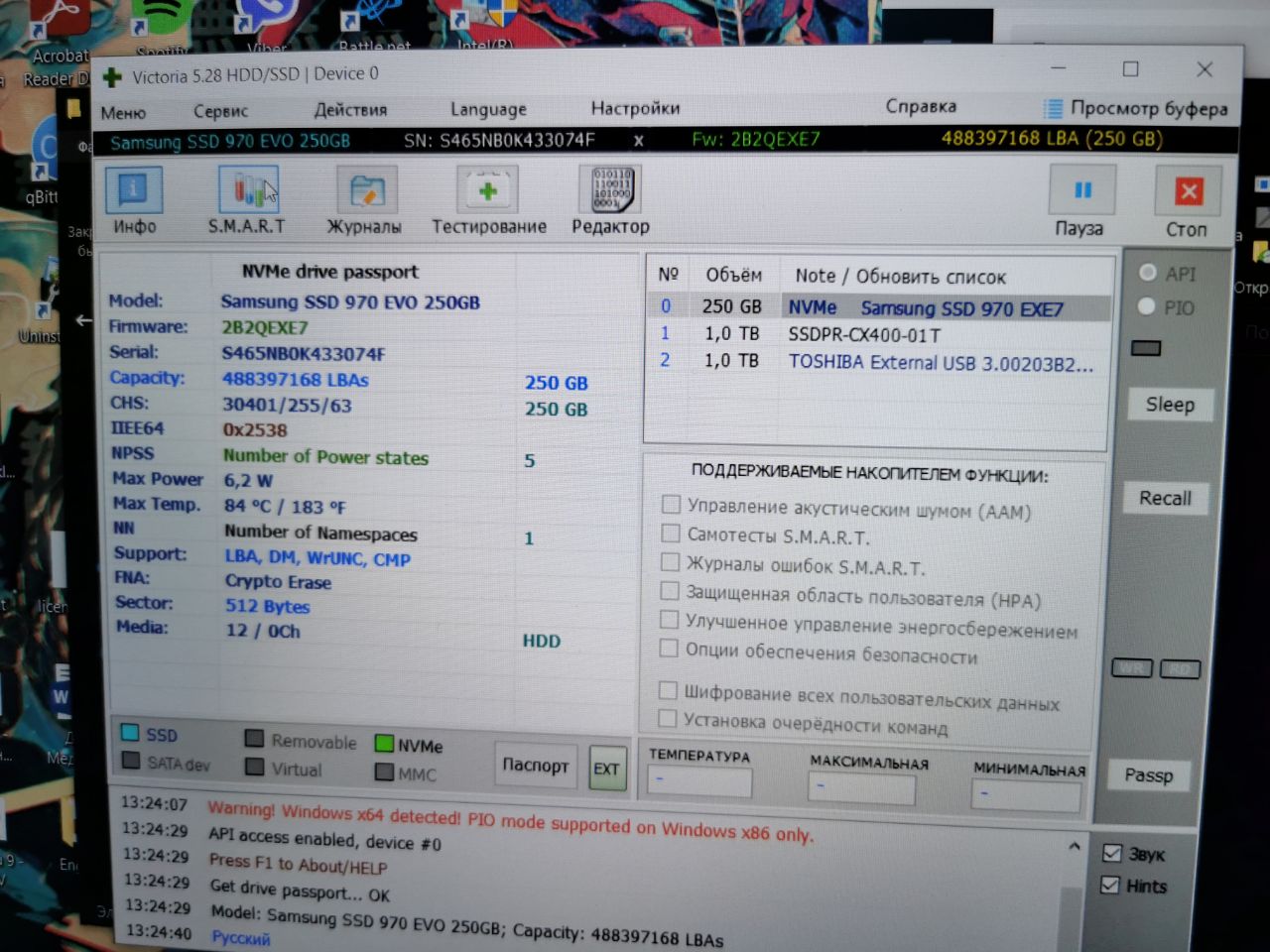Toggle Управление акустическим шумом (AAM) checkbox

(x=672, y=505)
